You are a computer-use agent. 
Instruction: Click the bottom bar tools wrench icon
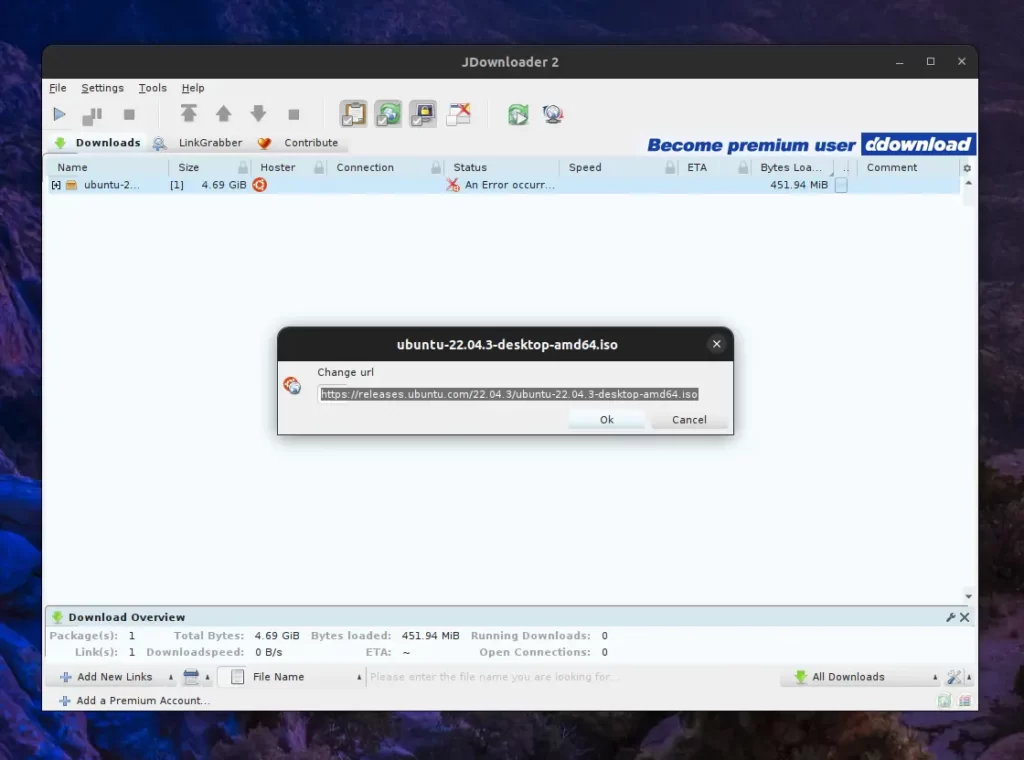tap(954, 677)
